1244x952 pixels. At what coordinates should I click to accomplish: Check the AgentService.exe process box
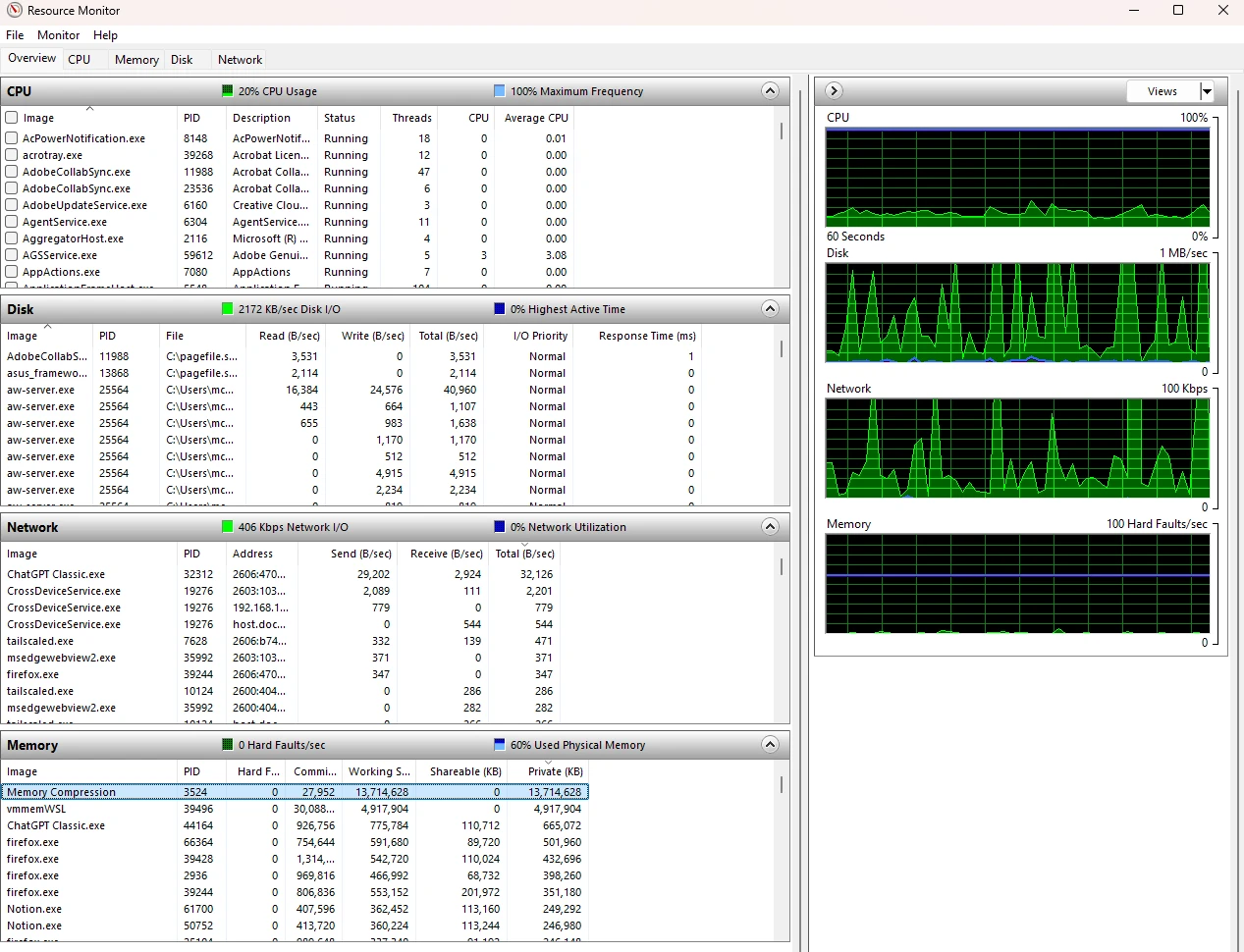tap(12, 222)
